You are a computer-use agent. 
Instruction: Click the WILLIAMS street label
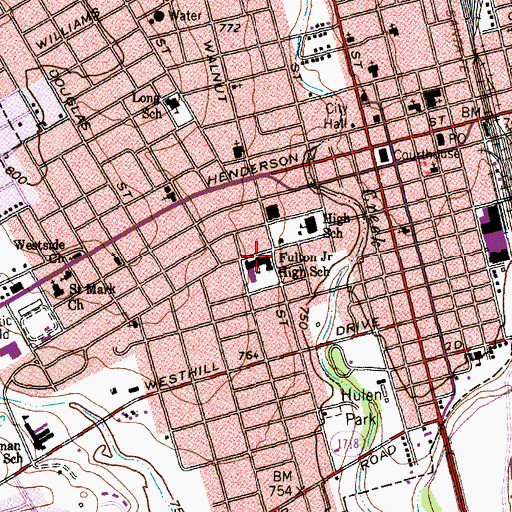68,29
